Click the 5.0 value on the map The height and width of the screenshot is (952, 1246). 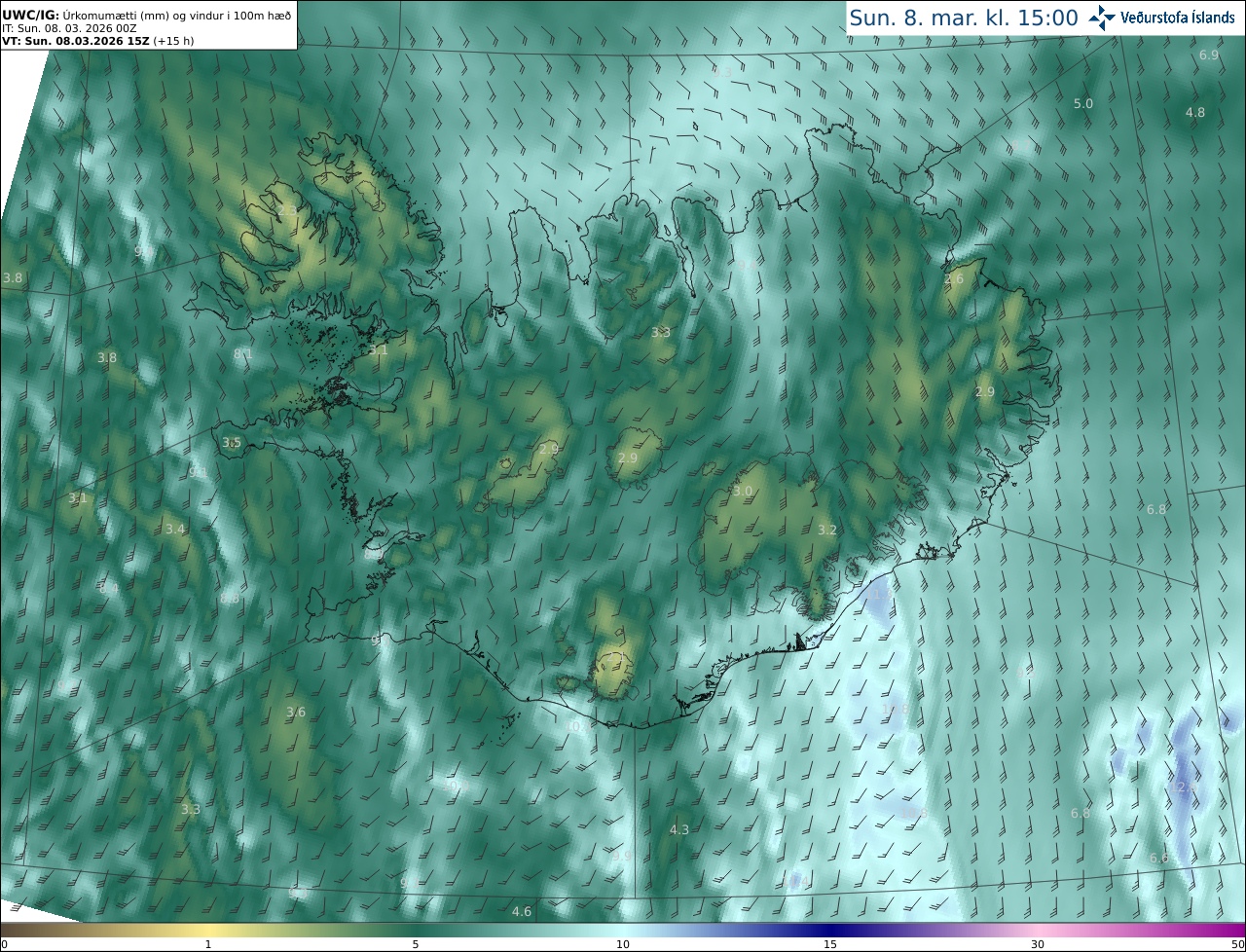tap(1083, 103)
